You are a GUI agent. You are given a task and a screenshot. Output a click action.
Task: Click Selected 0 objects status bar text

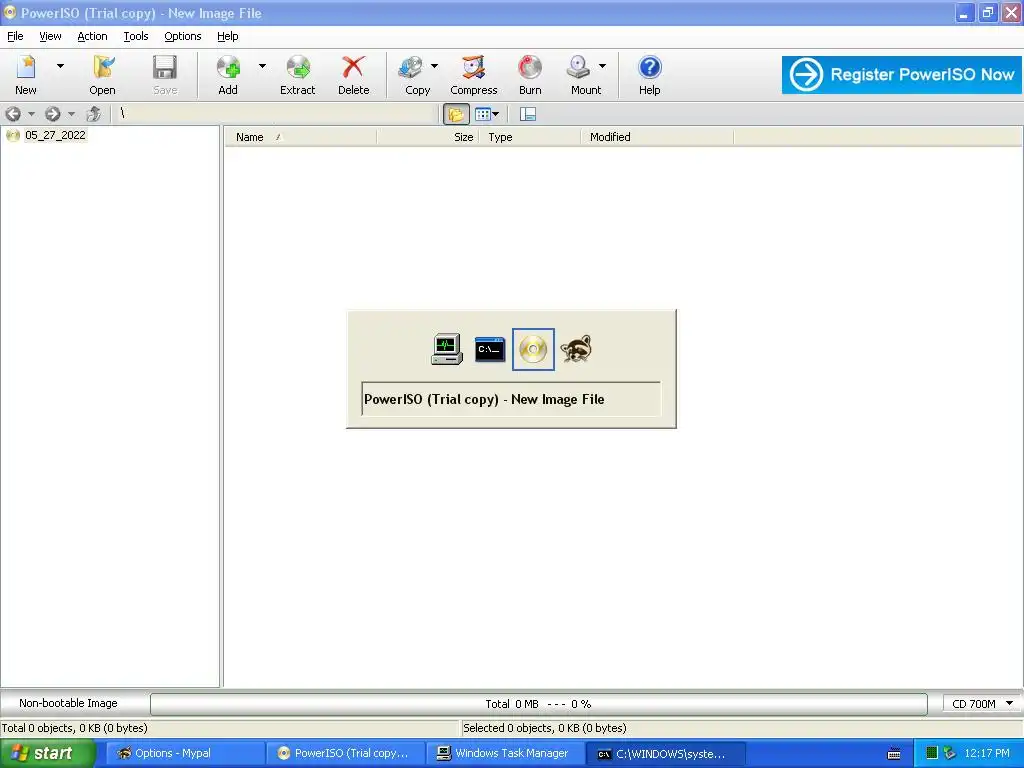545,728
